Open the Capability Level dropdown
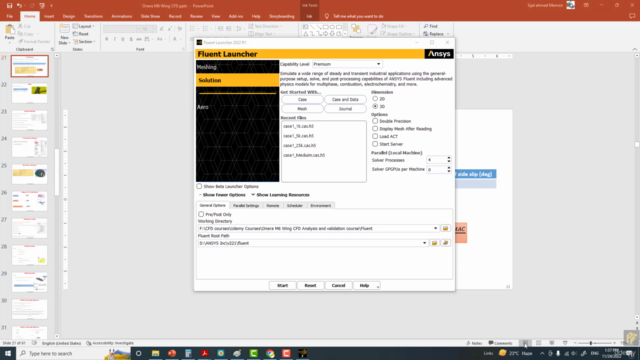 [x=347, y=64]
